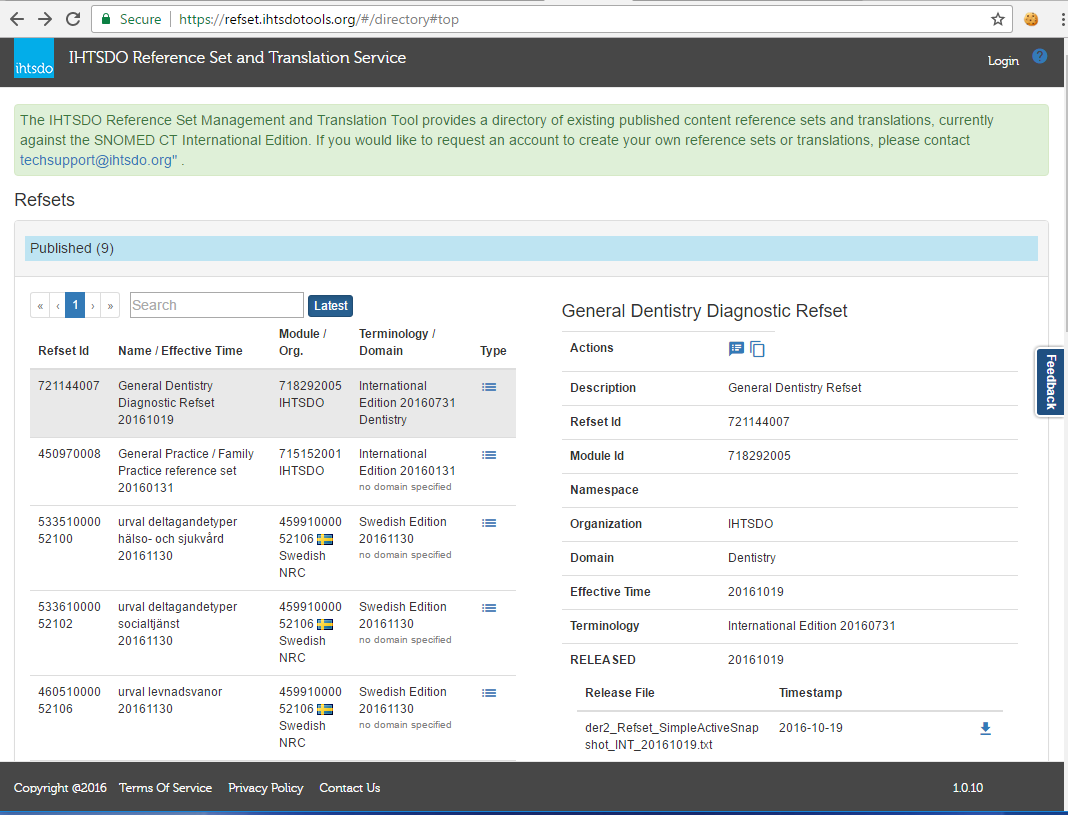This screenshot has height=815, width=1068.
Task: Click the green secure padlock icon
Action: tap(106, 19)
